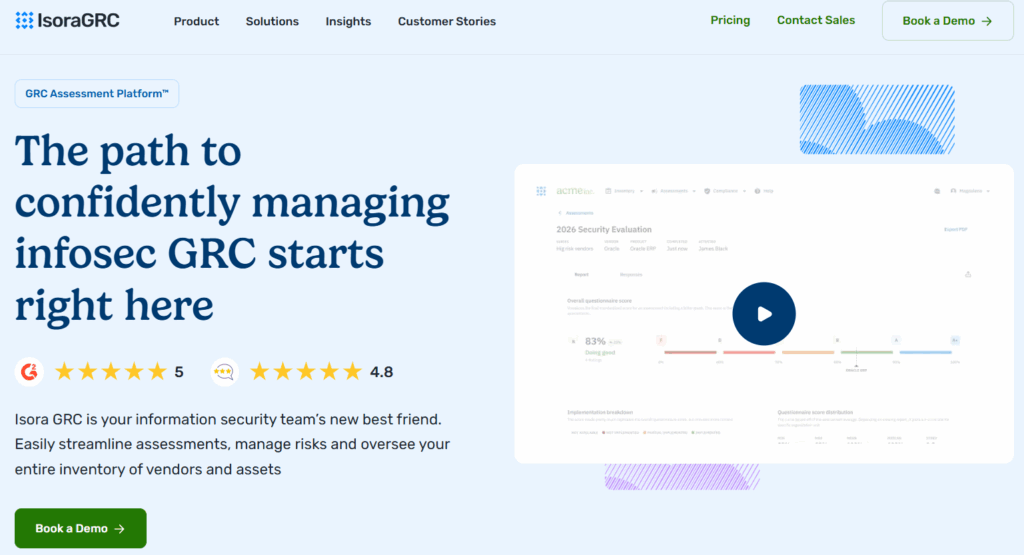
Task: Click Book a Demo in the header
Action: pyautogui.click(x=946, y=21)
